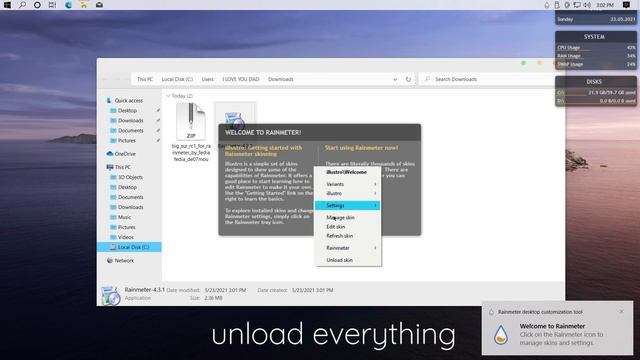
Task: Open the Settings submenu in context menu
Action: (x=348, y=205)
